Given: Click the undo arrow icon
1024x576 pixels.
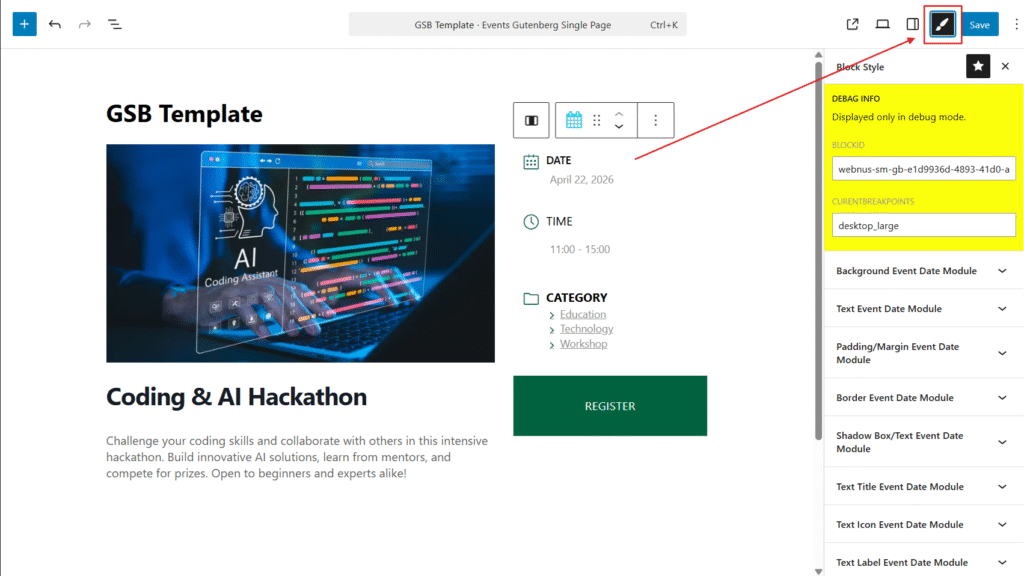Looking at the screenshot, I should (x=55, y=24).
